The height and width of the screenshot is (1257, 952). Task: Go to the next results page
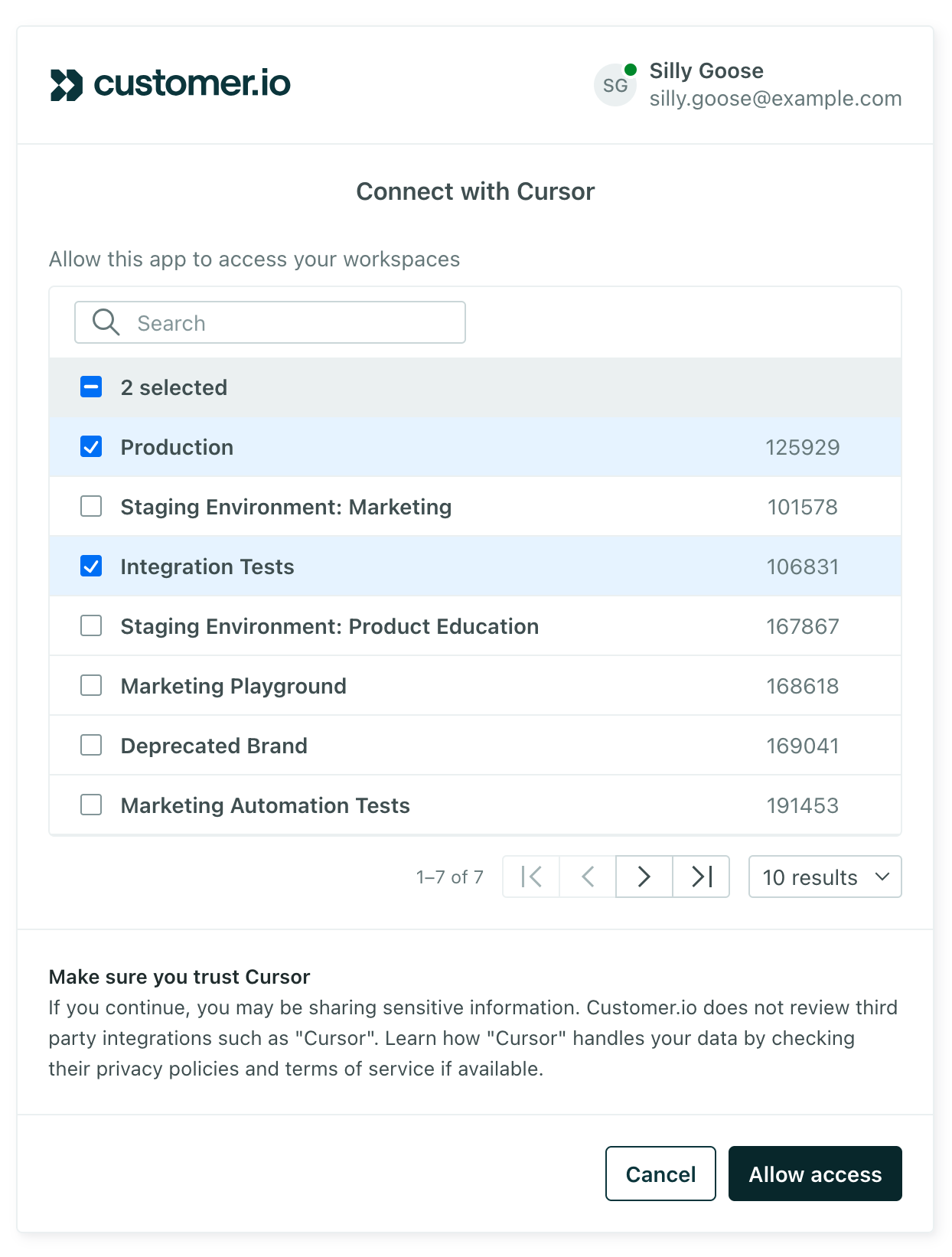pyautogui.click(x=644, y=877)
